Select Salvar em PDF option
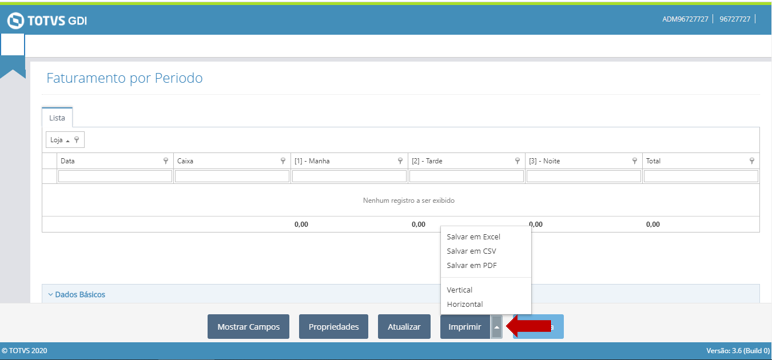This screenshot has height=362, width=773. [x=472, y=265]
